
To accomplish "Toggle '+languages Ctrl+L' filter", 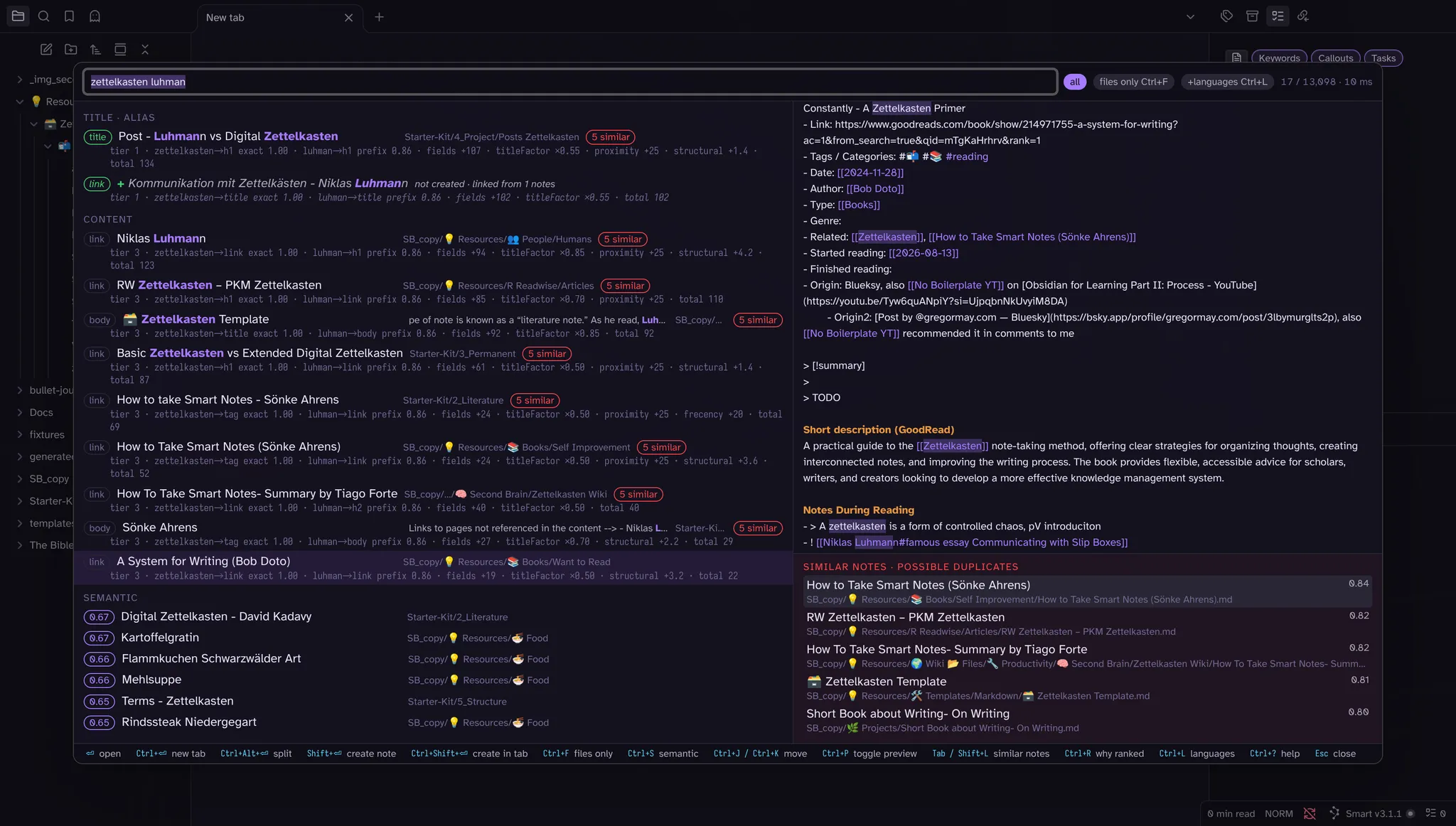I will click(1227, 82).
